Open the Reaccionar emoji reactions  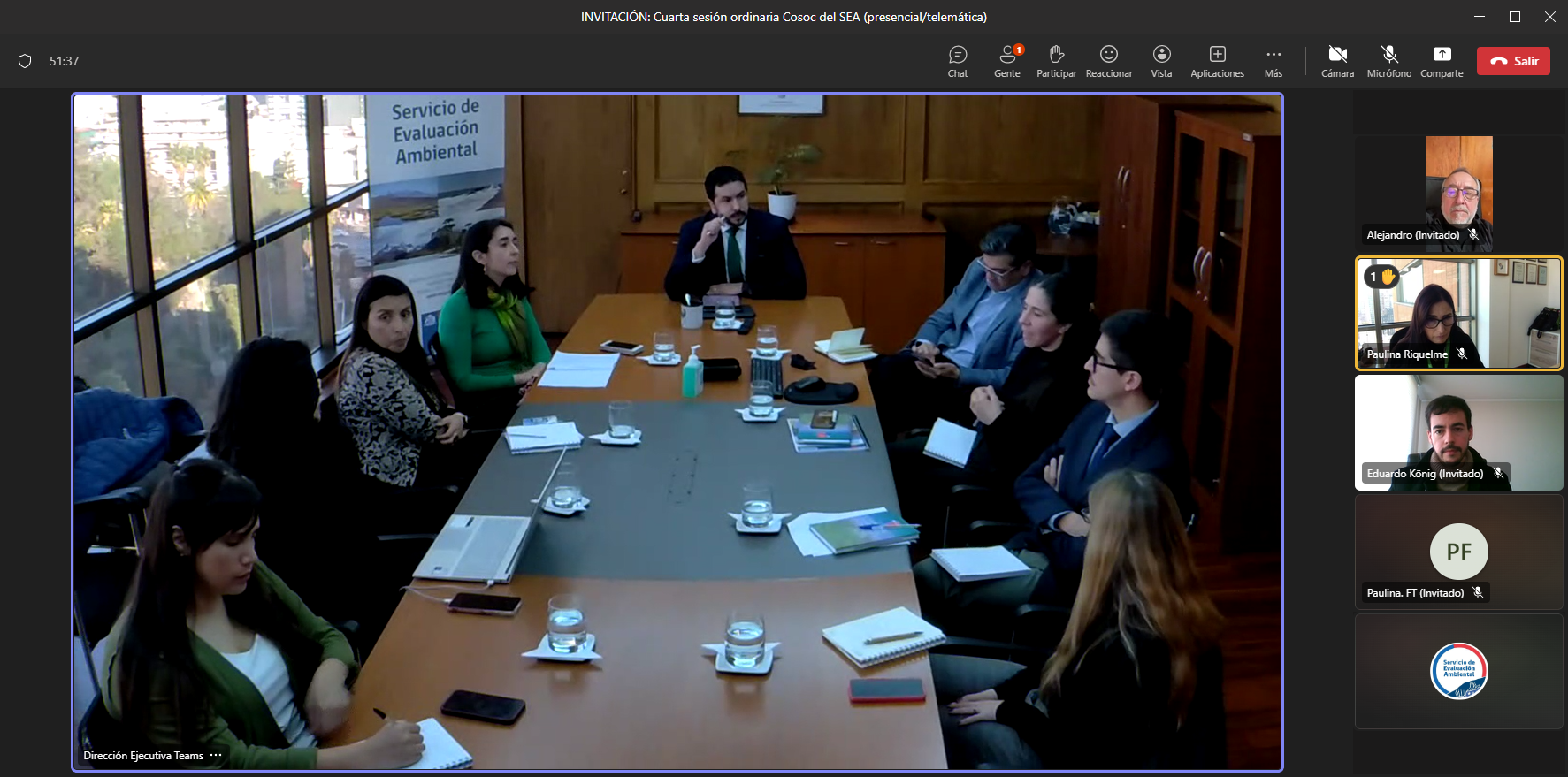pyautogui.click(x=1109, y=61)
